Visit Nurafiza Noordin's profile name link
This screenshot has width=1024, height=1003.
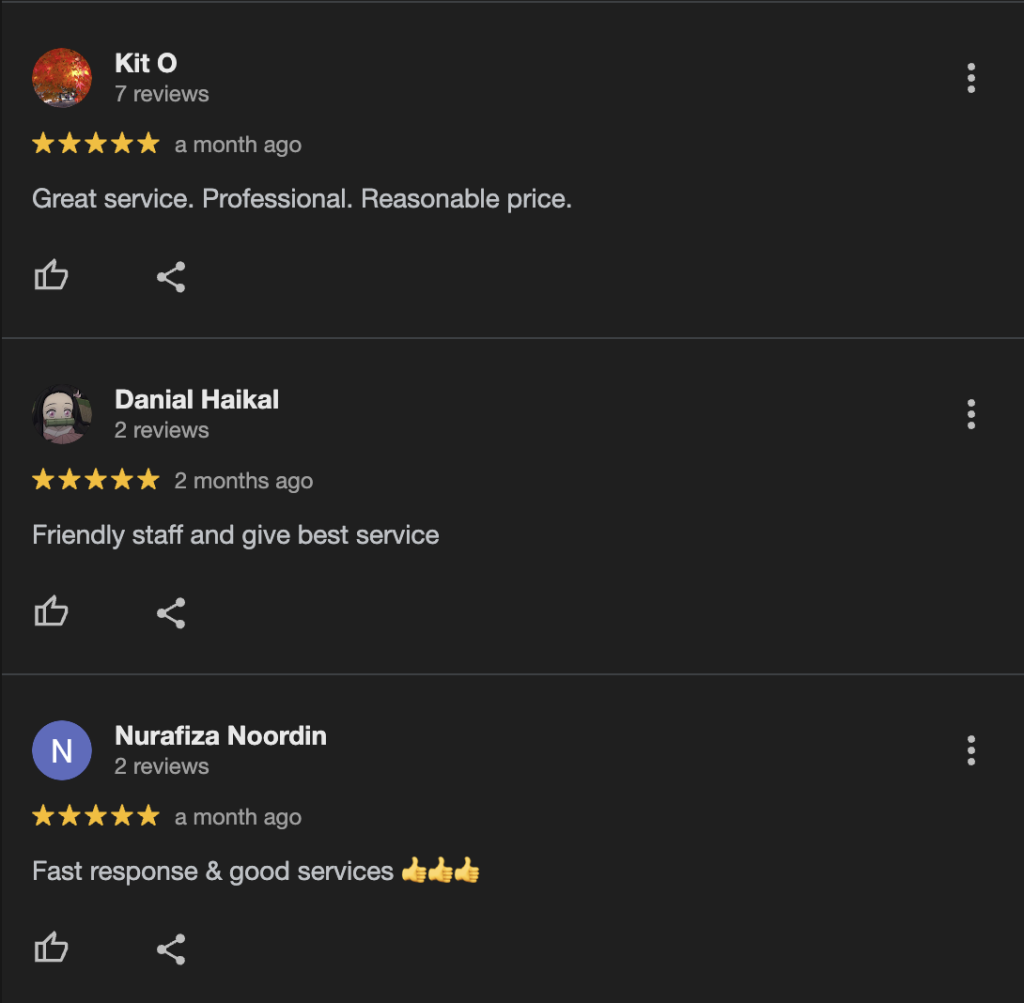(x=221, y=735)
